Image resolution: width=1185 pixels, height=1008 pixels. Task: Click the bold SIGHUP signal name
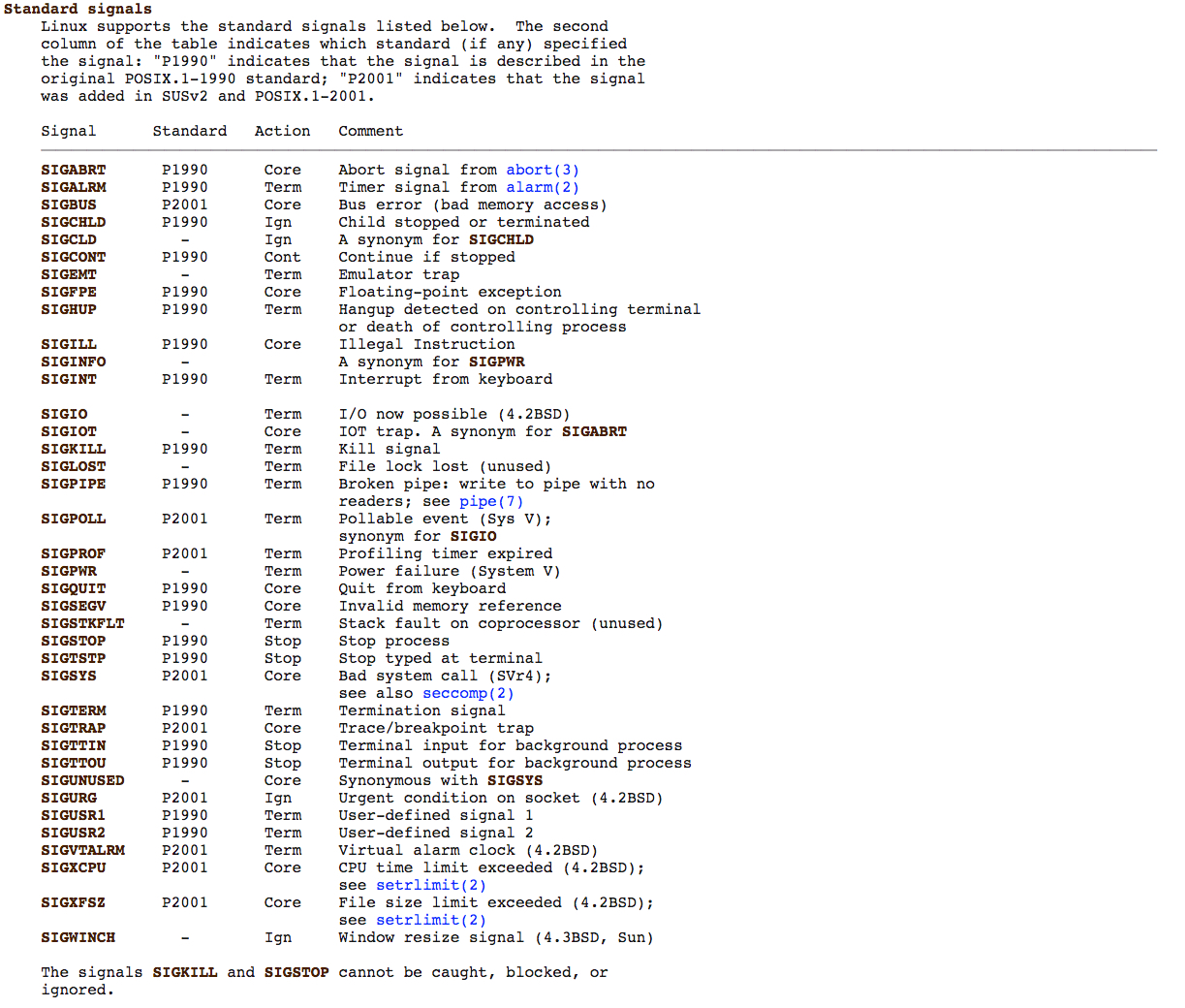(68, 309)
